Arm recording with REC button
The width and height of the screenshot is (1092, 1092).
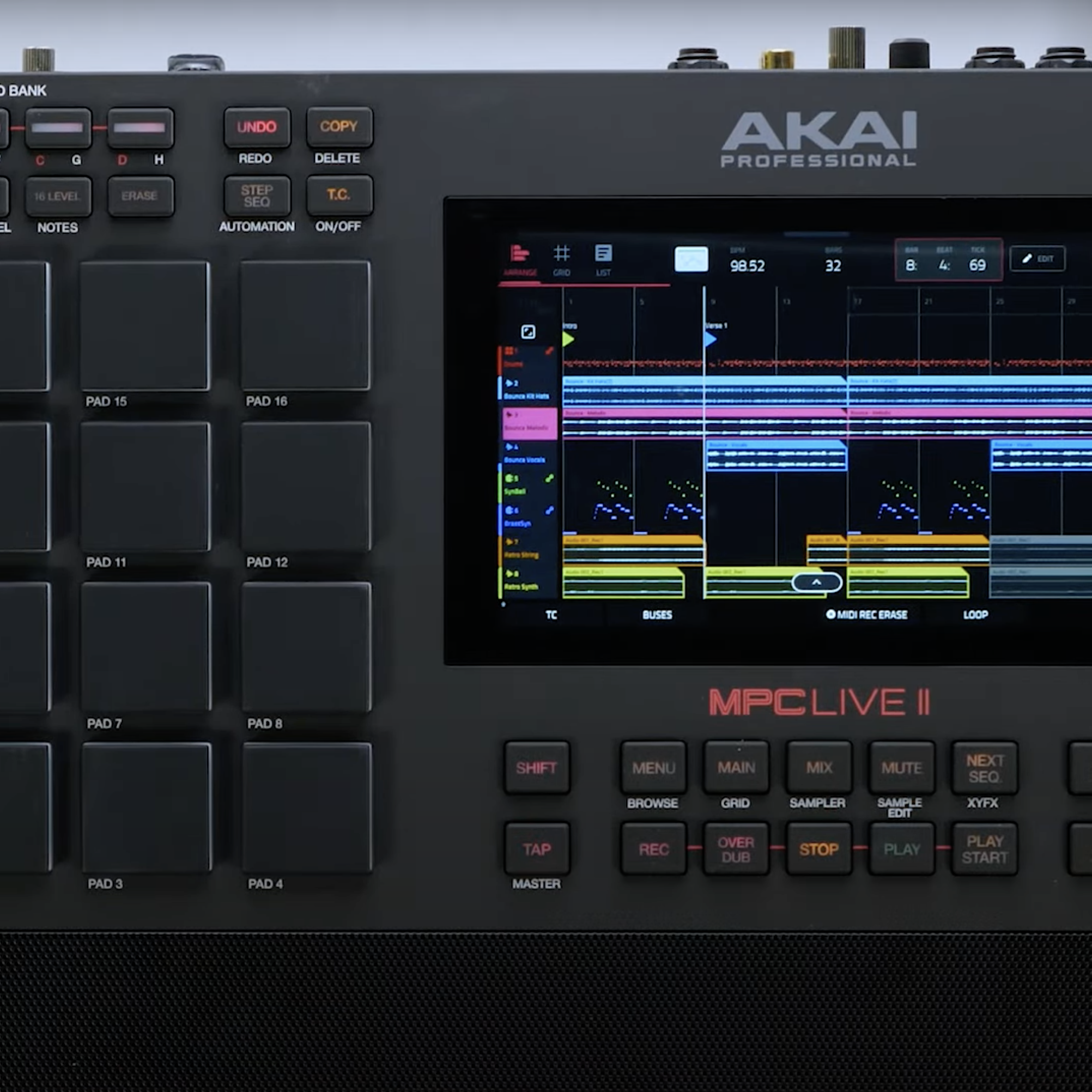[654, 850]
